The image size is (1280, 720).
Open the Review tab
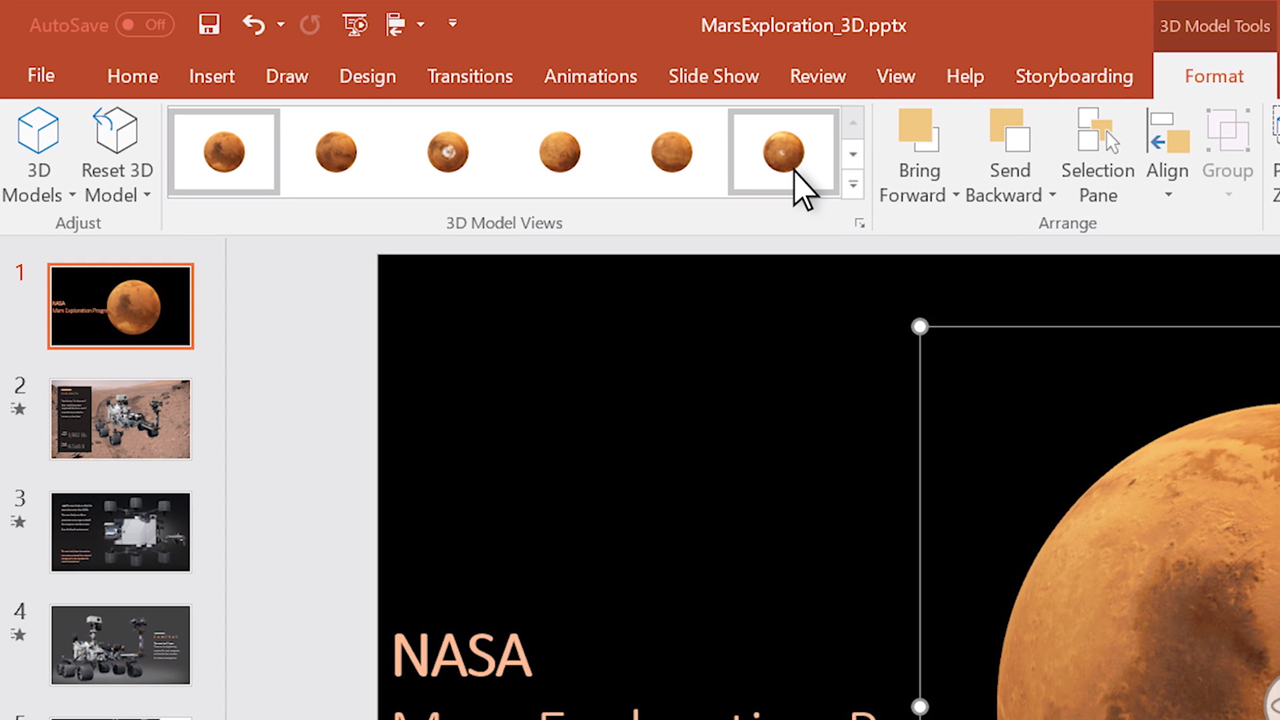point(818,76)
